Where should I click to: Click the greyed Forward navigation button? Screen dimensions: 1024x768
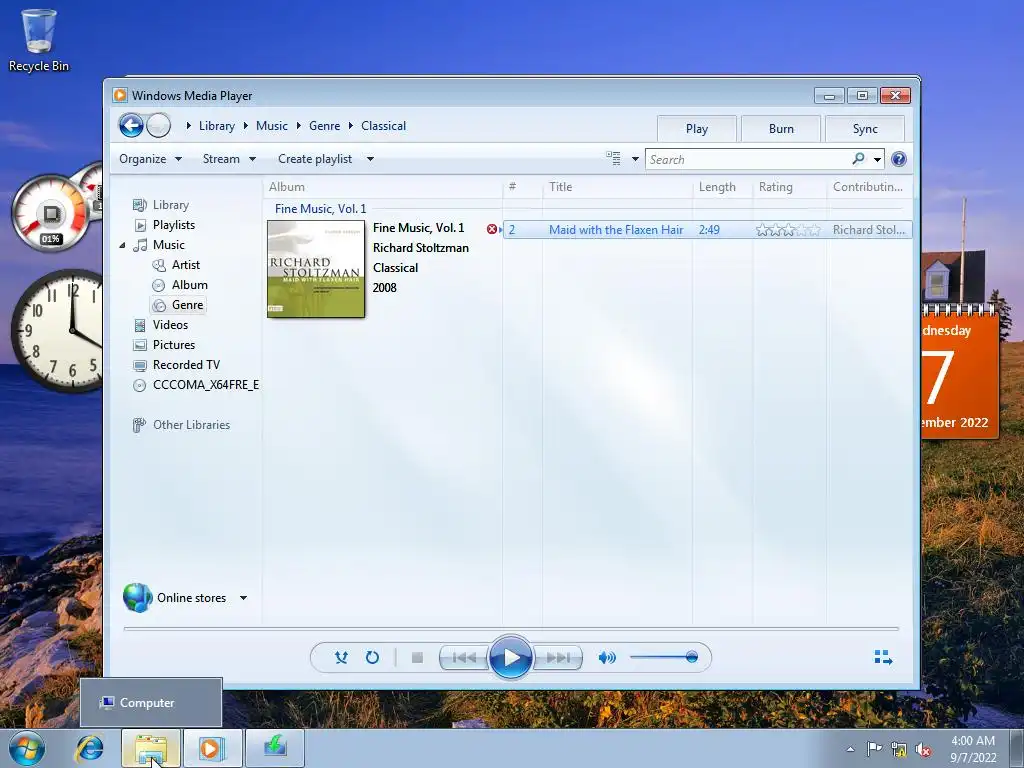tap(158, 125)
